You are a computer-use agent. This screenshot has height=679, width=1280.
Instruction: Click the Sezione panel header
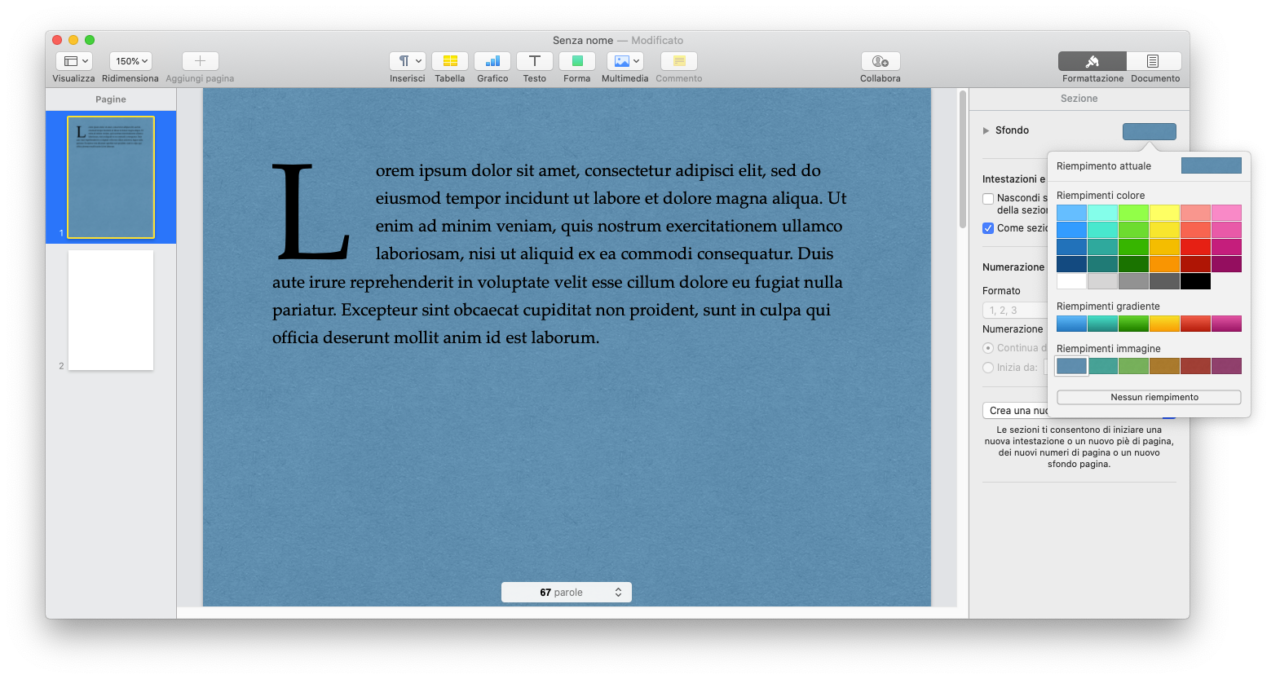point(1079,98)
